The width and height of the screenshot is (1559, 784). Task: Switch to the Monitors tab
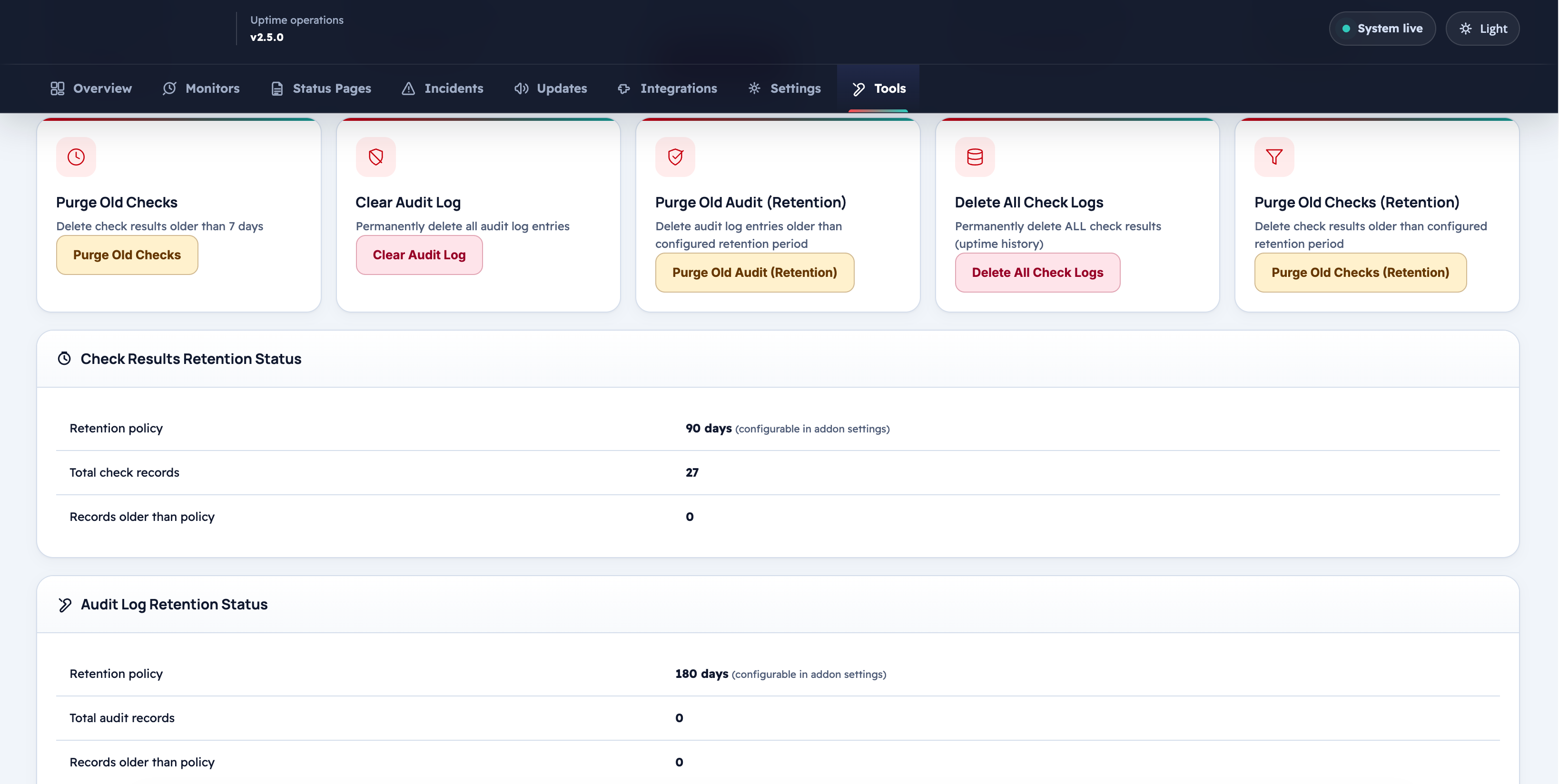click(x=201, y=88)
